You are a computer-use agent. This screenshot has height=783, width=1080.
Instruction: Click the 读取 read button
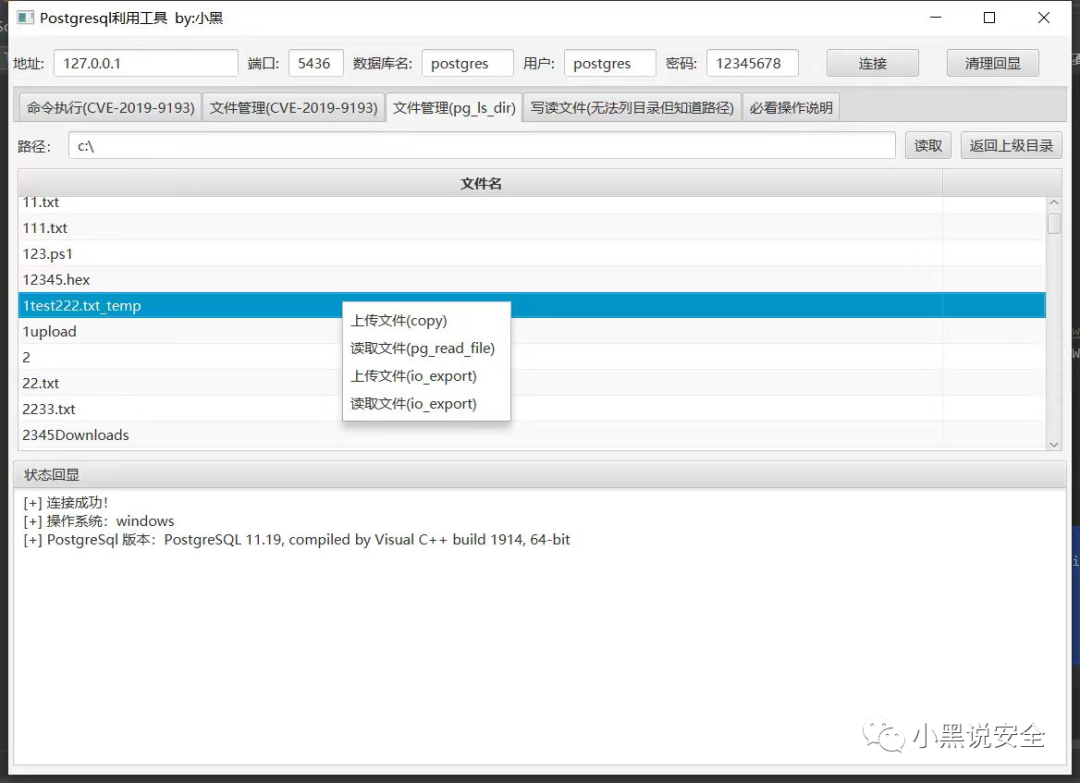pos(928,145)
